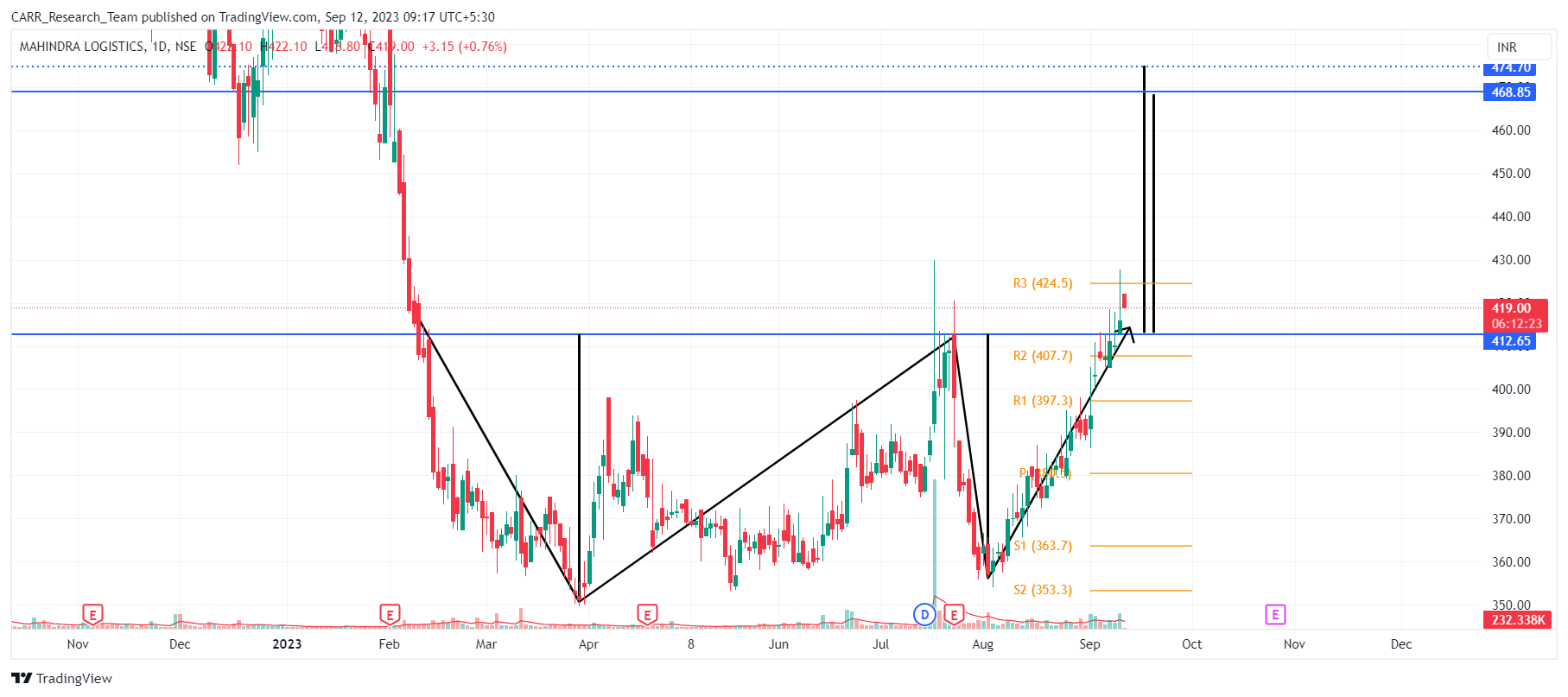Viewport: 1568px width, 697px height.
Task: Click the earnings E marker above Nov
Action: click(x=92, y=615)
